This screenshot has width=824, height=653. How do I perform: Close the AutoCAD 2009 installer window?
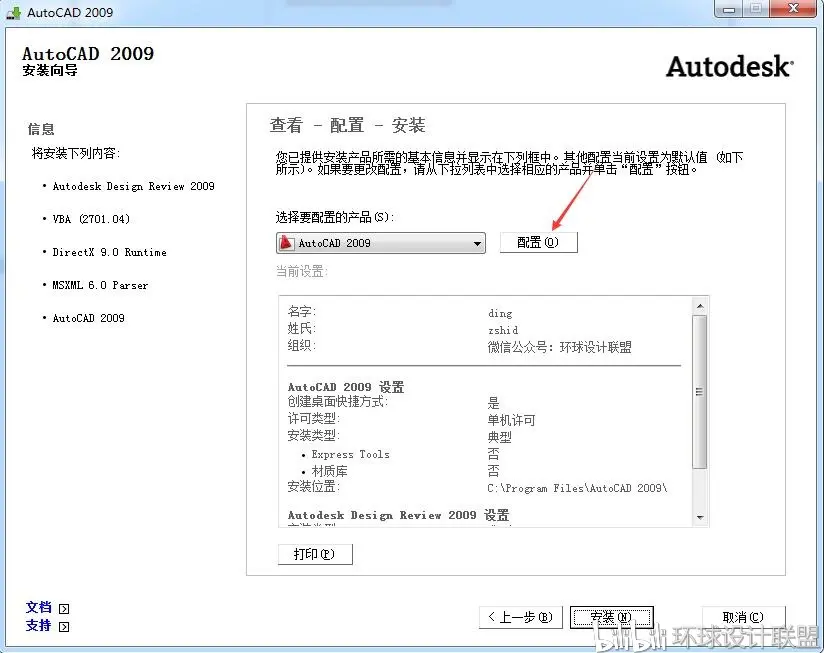[x=794, y=8]
